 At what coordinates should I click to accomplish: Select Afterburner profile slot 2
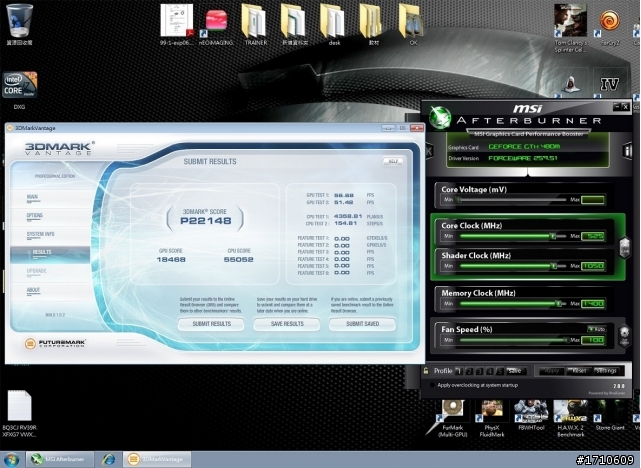click(x=469, y=371)
